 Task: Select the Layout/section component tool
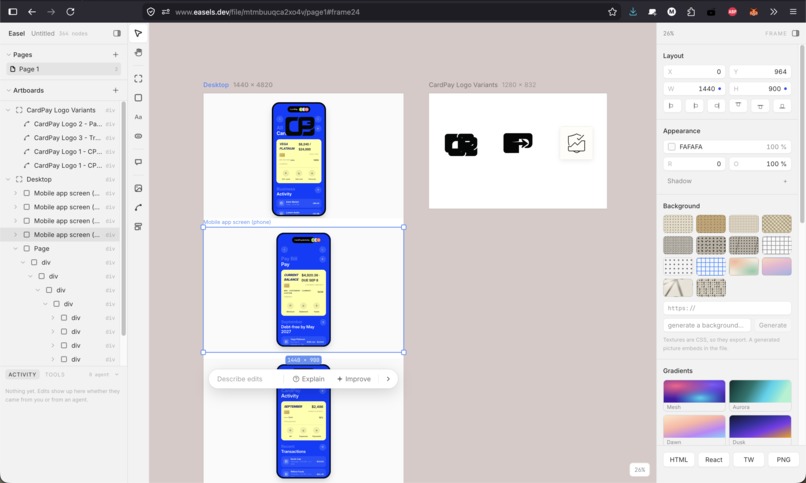(x=138, y=227)
